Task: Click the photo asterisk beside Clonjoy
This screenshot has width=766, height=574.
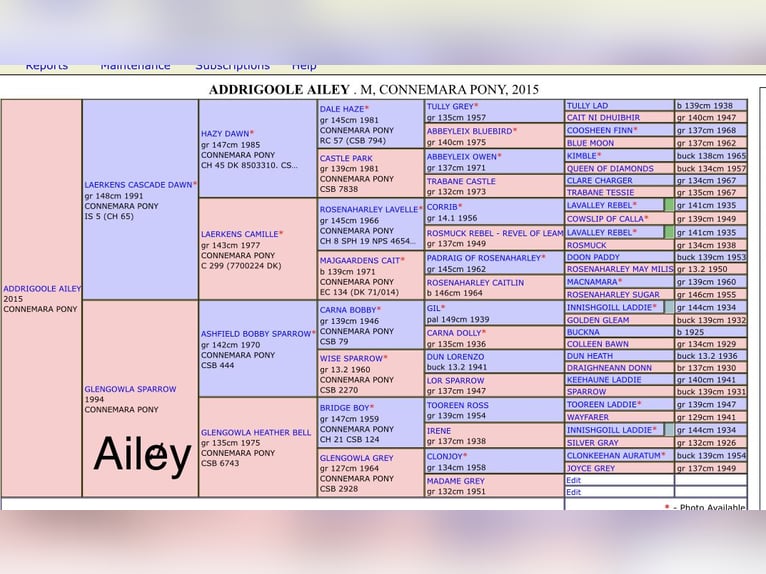Action: pyautogui.click(x=465, y=456)
